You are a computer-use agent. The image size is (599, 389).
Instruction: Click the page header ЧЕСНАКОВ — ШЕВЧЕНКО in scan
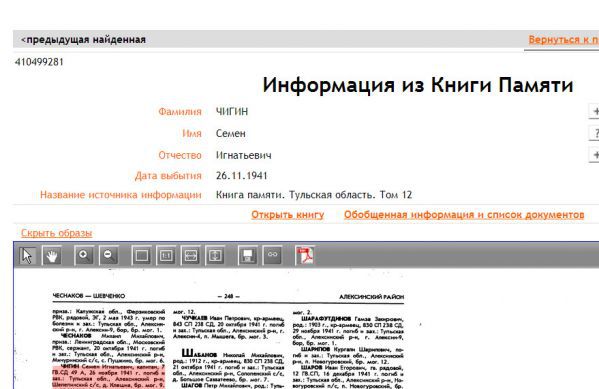[89, 296]
